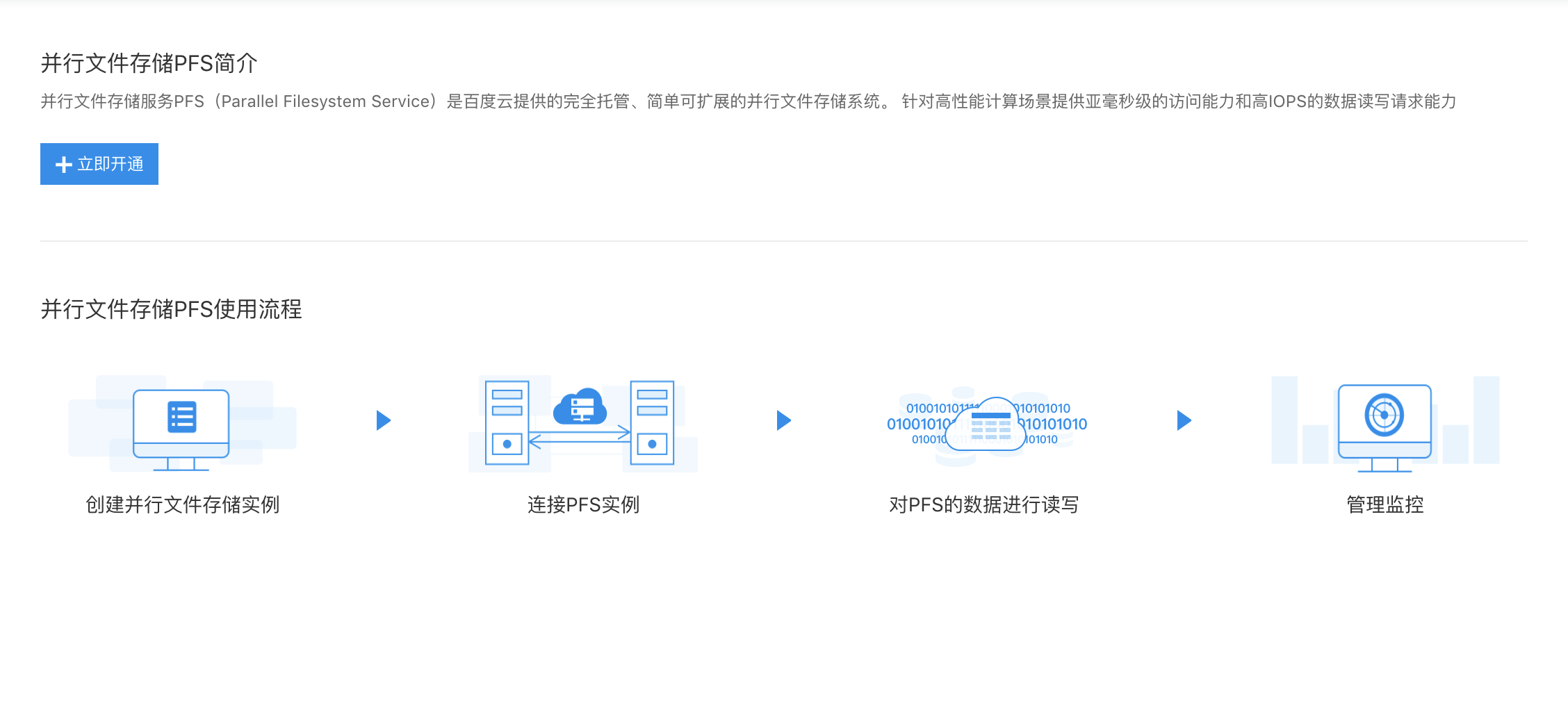
Task: Click the arrow before 管理监控 step
Action: [1184, 420]
